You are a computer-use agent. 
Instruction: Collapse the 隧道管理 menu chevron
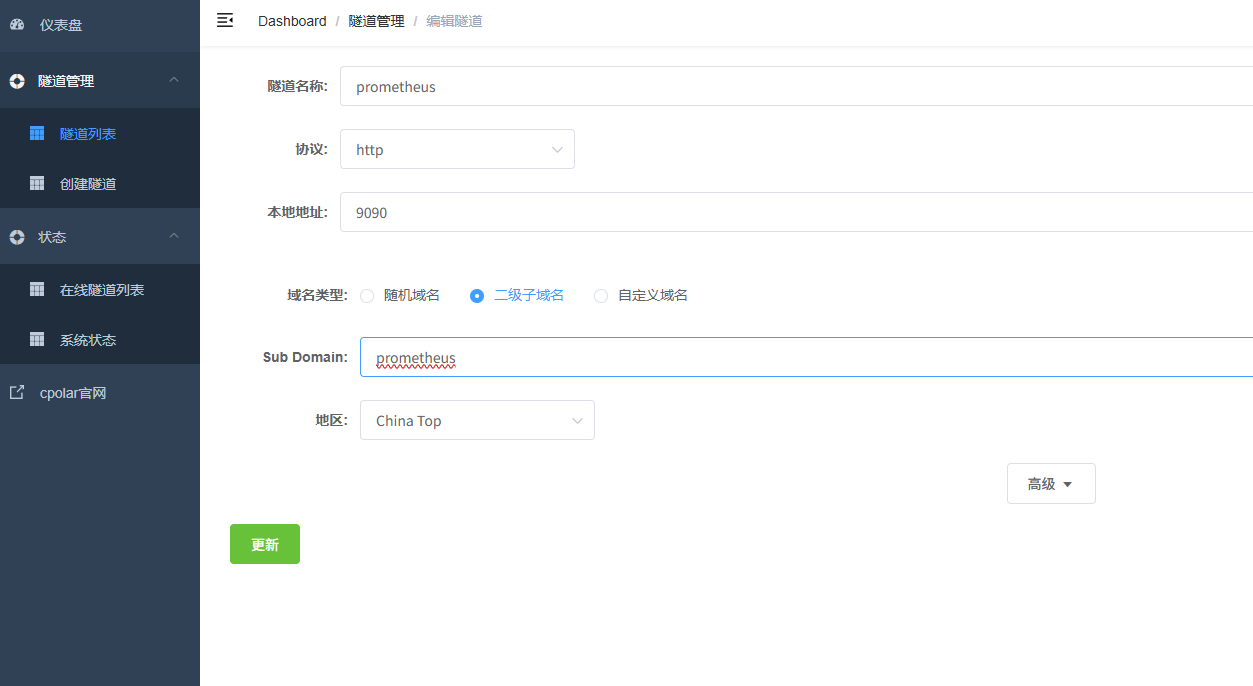[x=174, y=80]
